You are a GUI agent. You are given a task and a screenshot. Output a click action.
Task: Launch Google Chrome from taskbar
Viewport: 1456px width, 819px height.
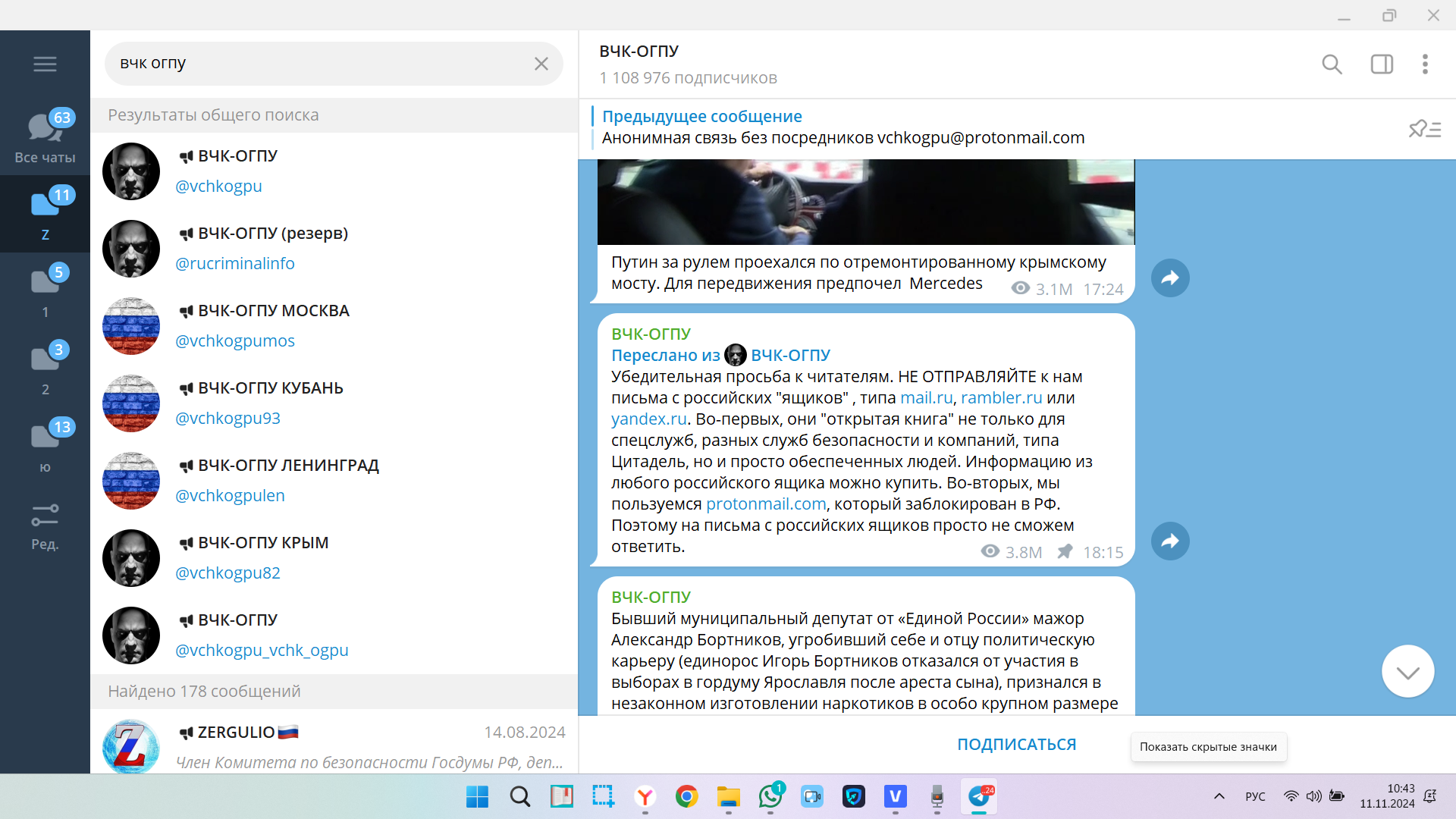(686, 796)
